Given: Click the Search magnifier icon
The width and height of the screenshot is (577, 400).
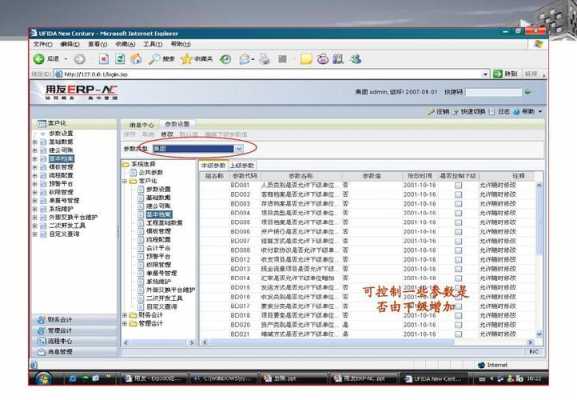Looking at the screenshot, I should click(x=153, y=59).
